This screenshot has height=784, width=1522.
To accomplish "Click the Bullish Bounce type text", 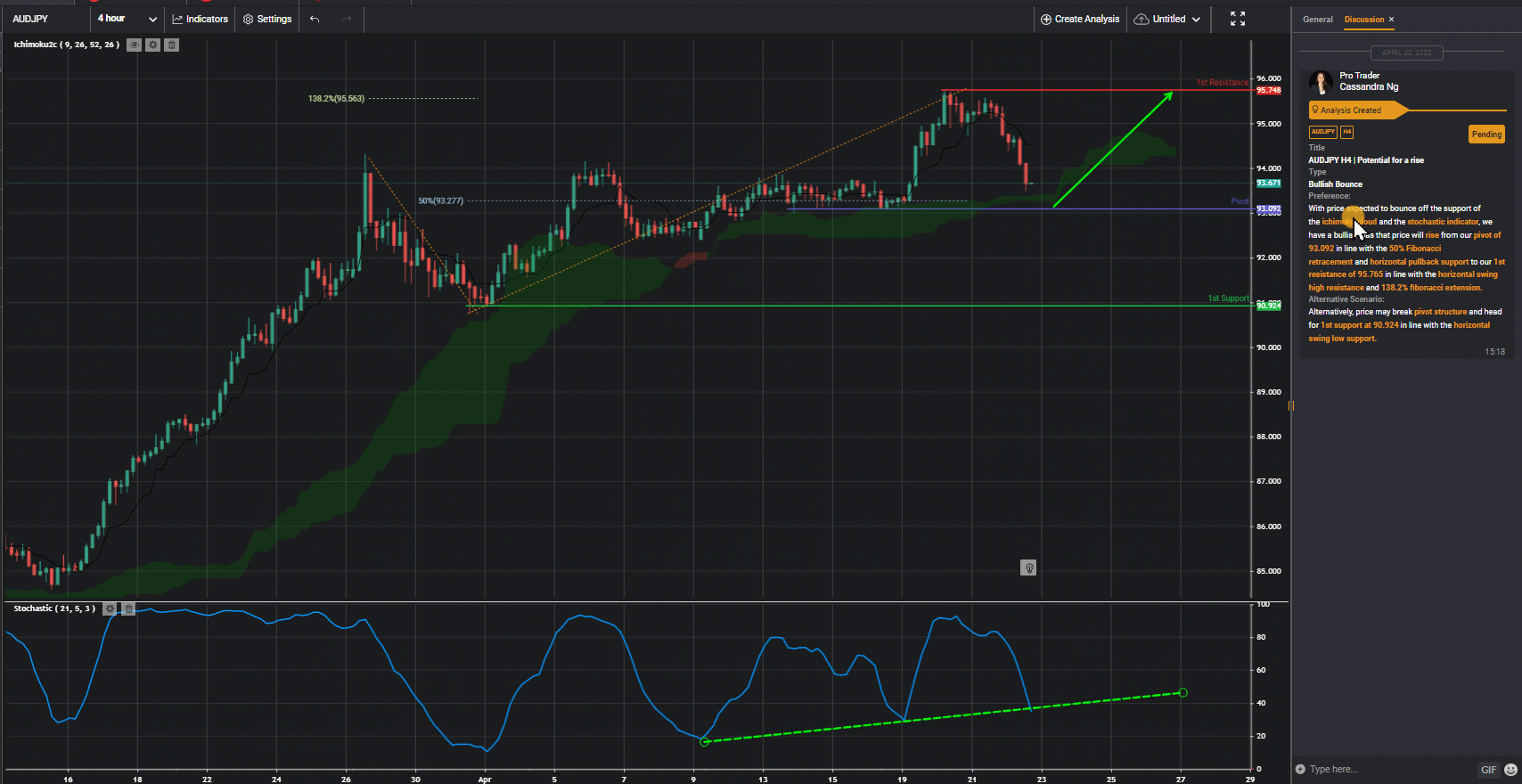I will click(1335, 184).
